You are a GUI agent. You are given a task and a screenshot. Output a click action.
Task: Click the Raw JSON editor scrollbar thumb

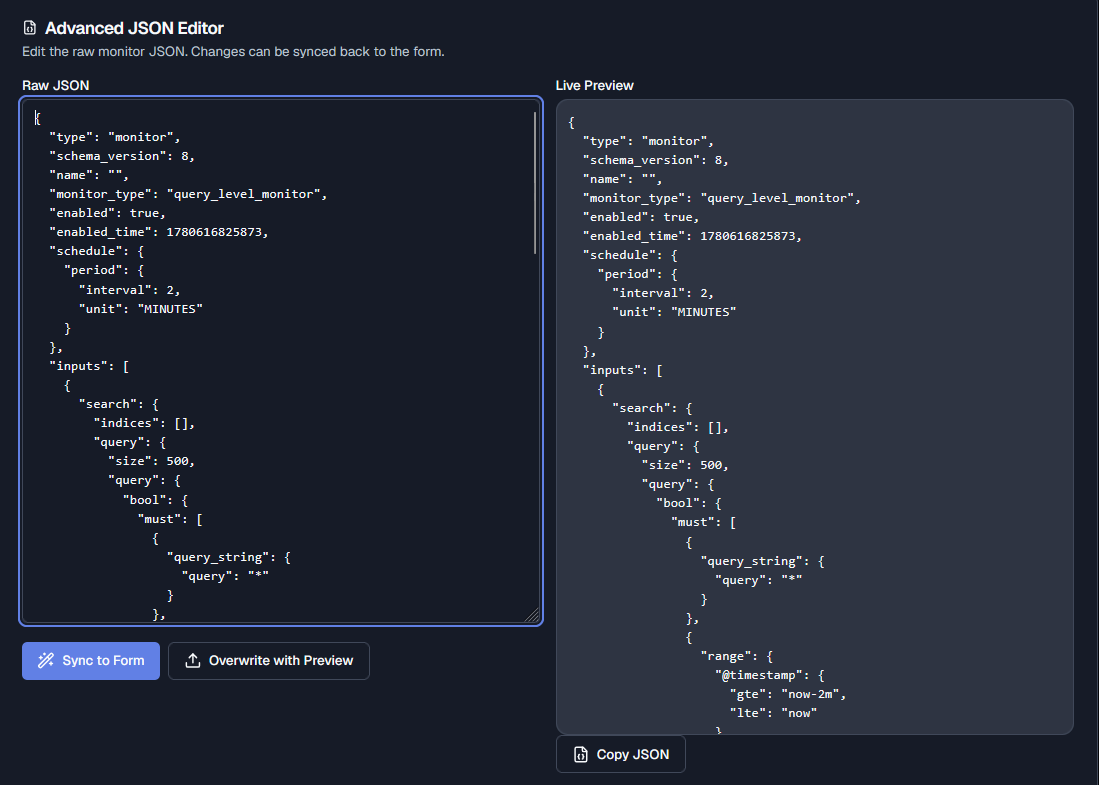tap(535, 183)
